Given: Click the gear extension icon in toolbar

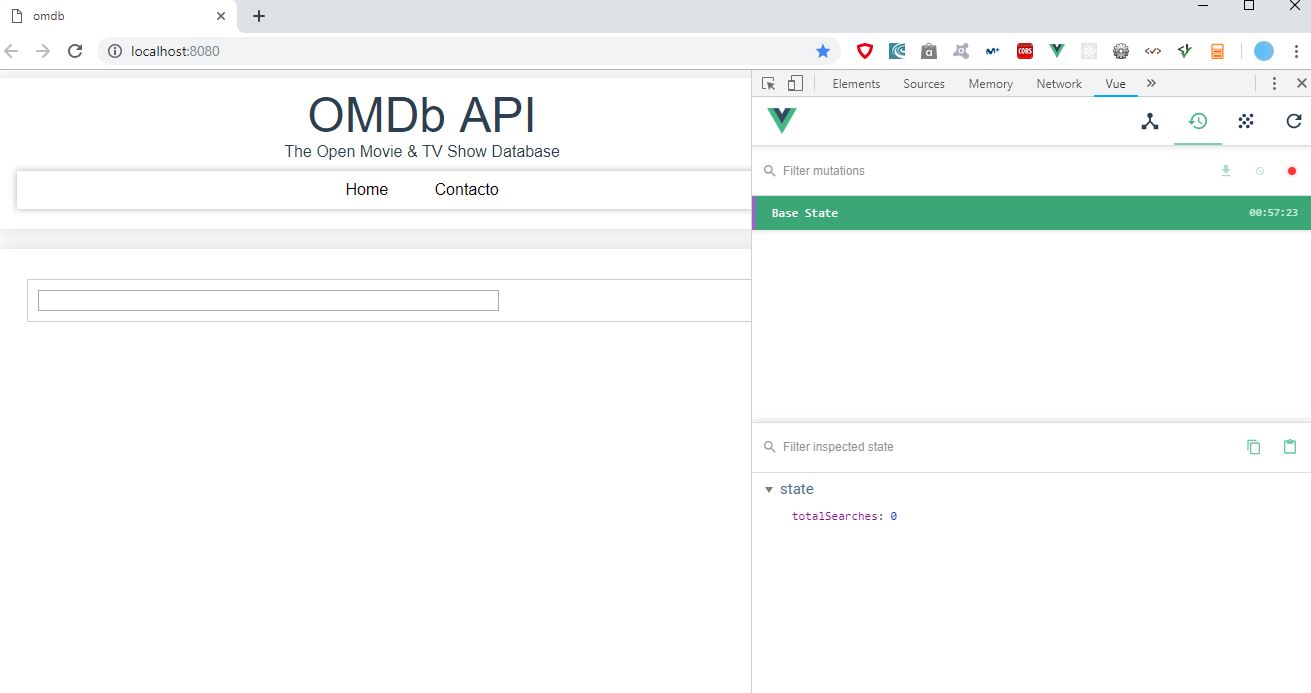Looking at the screenshot, I should [1121, 51].
